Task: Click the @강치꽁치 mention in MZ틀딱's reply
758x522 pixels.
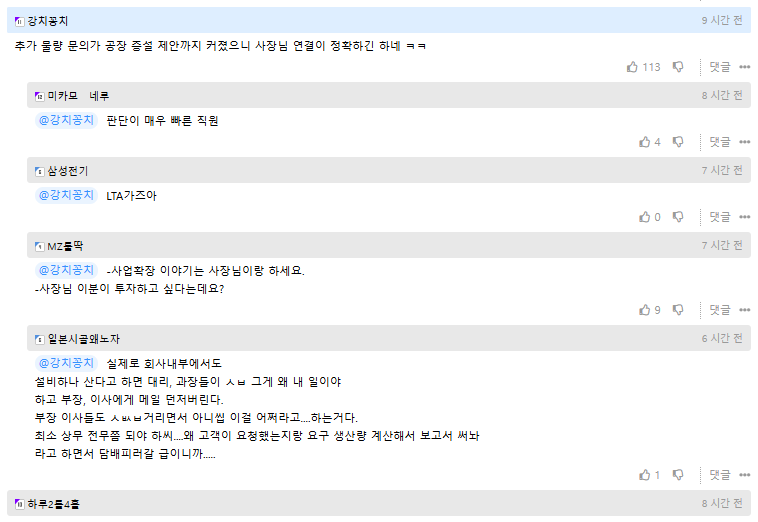Action: (x=66, y=270)
